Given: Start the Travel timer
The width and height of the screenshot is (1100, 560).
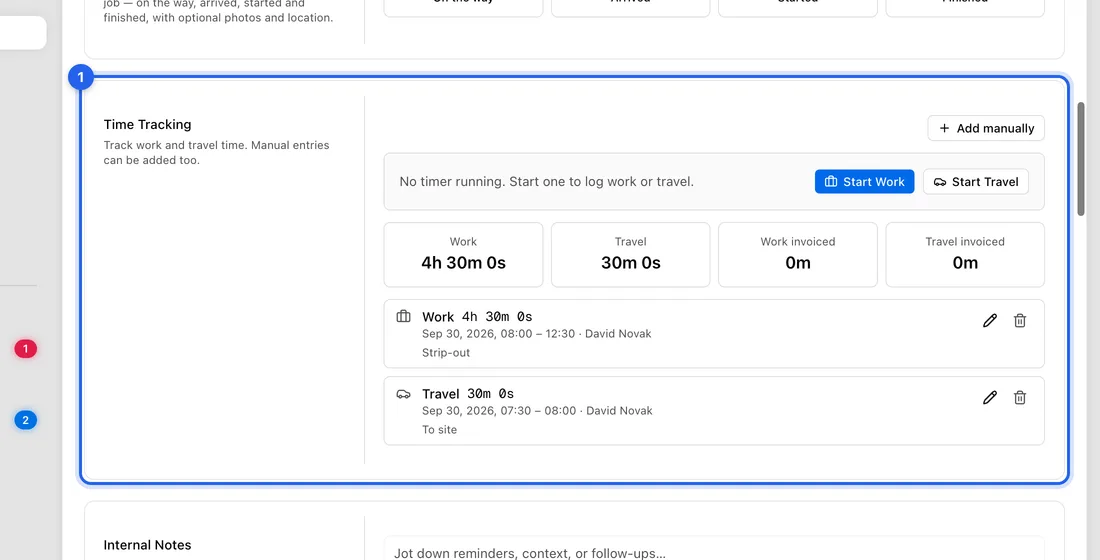Looking at the screenshot, I should click(x=975, y=182).
